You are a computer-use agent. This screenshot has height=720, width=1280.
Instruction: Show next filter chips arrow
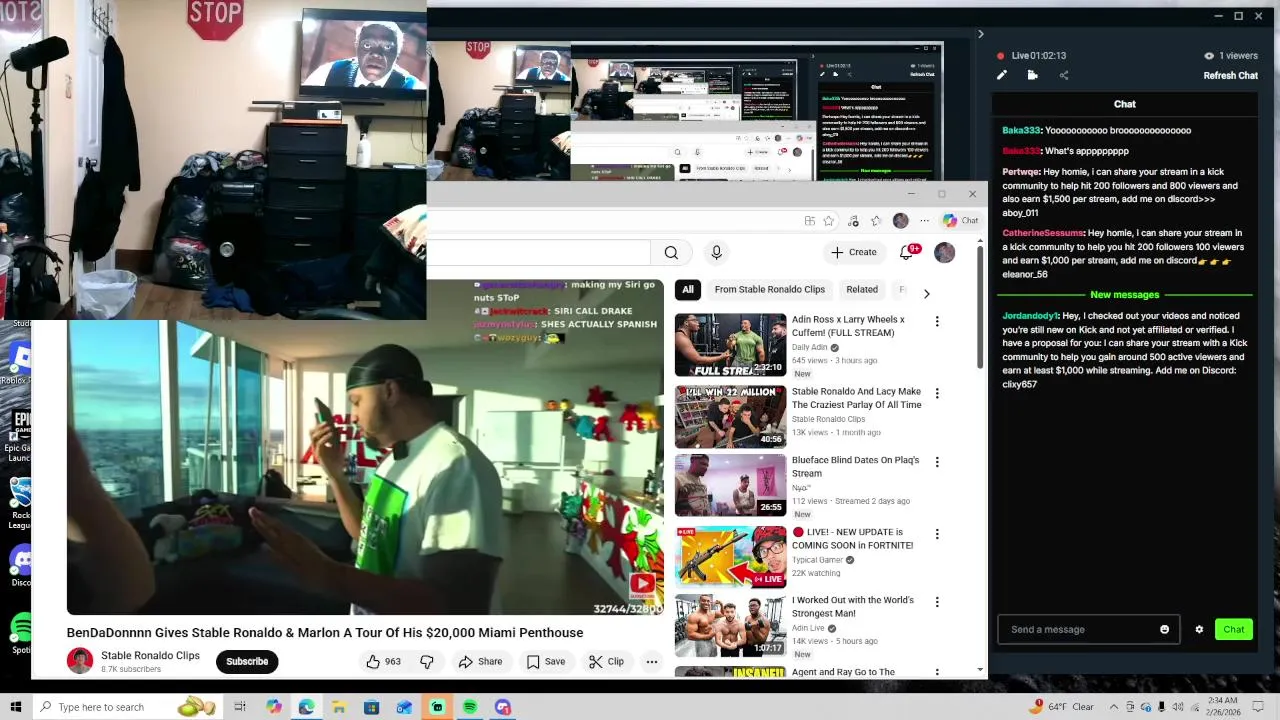(x=926, y=293)
